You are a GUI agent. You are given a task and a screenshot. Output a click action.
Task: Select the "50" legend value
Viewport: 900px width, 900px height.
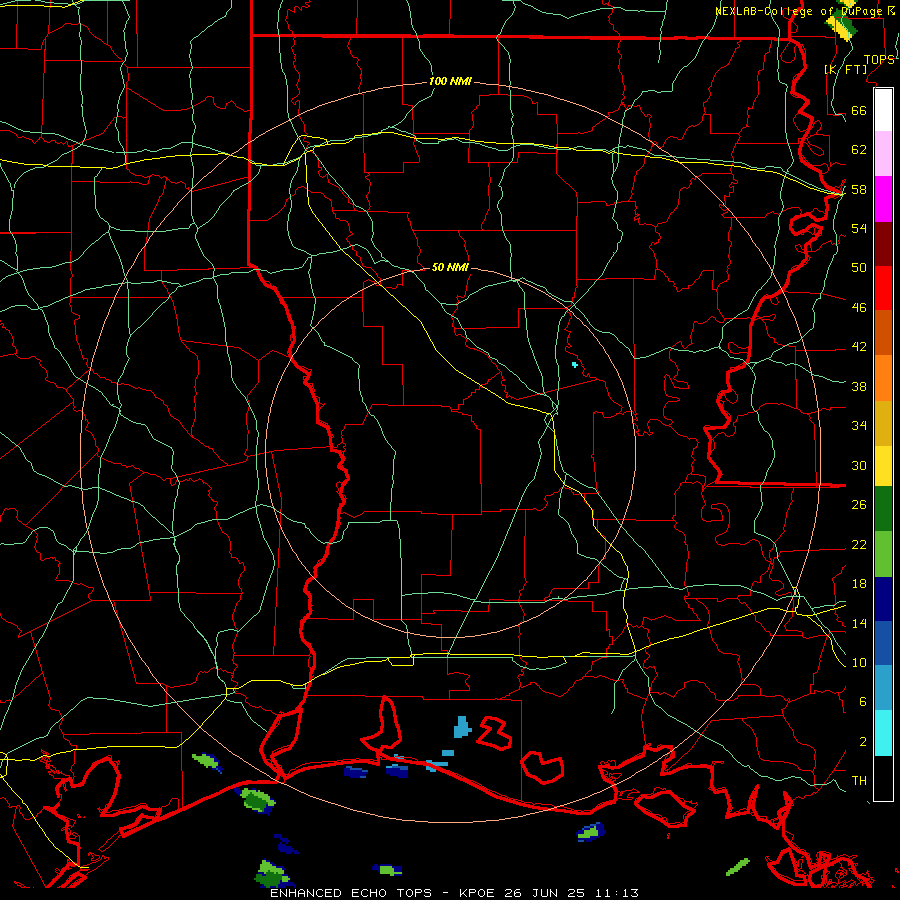(x=859, y=267)
